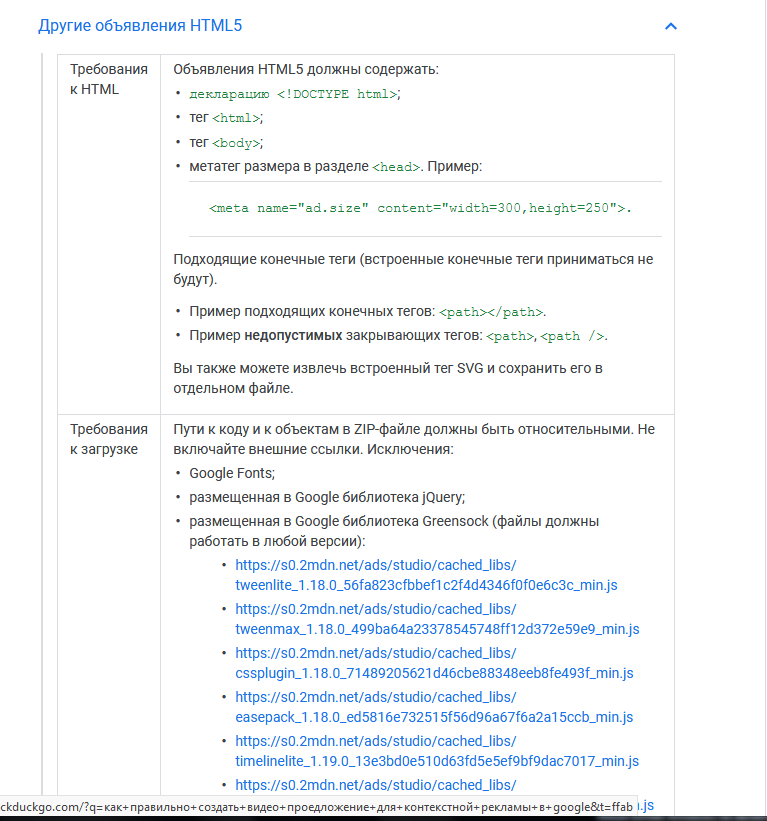Click the meta name="ad.size" code example
767x821 pixels.
pyautogui.click(x=420, y=208)
